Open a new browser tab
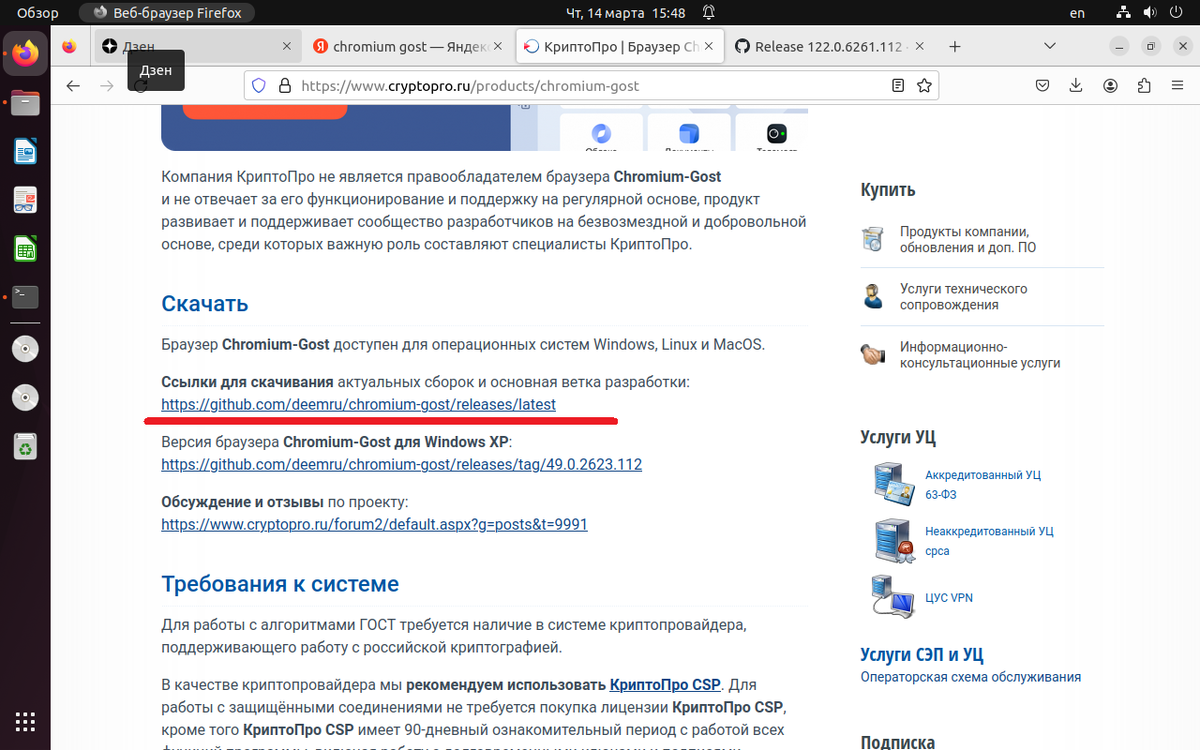Screen dimensions: 1200x750 955,46
